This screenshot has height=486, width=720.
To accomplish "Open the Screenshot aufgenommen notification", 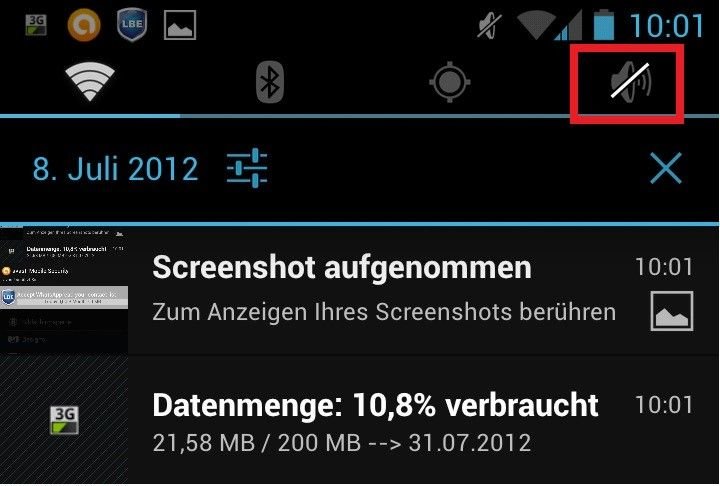I will pyautogui.click(x=360, y=290).
